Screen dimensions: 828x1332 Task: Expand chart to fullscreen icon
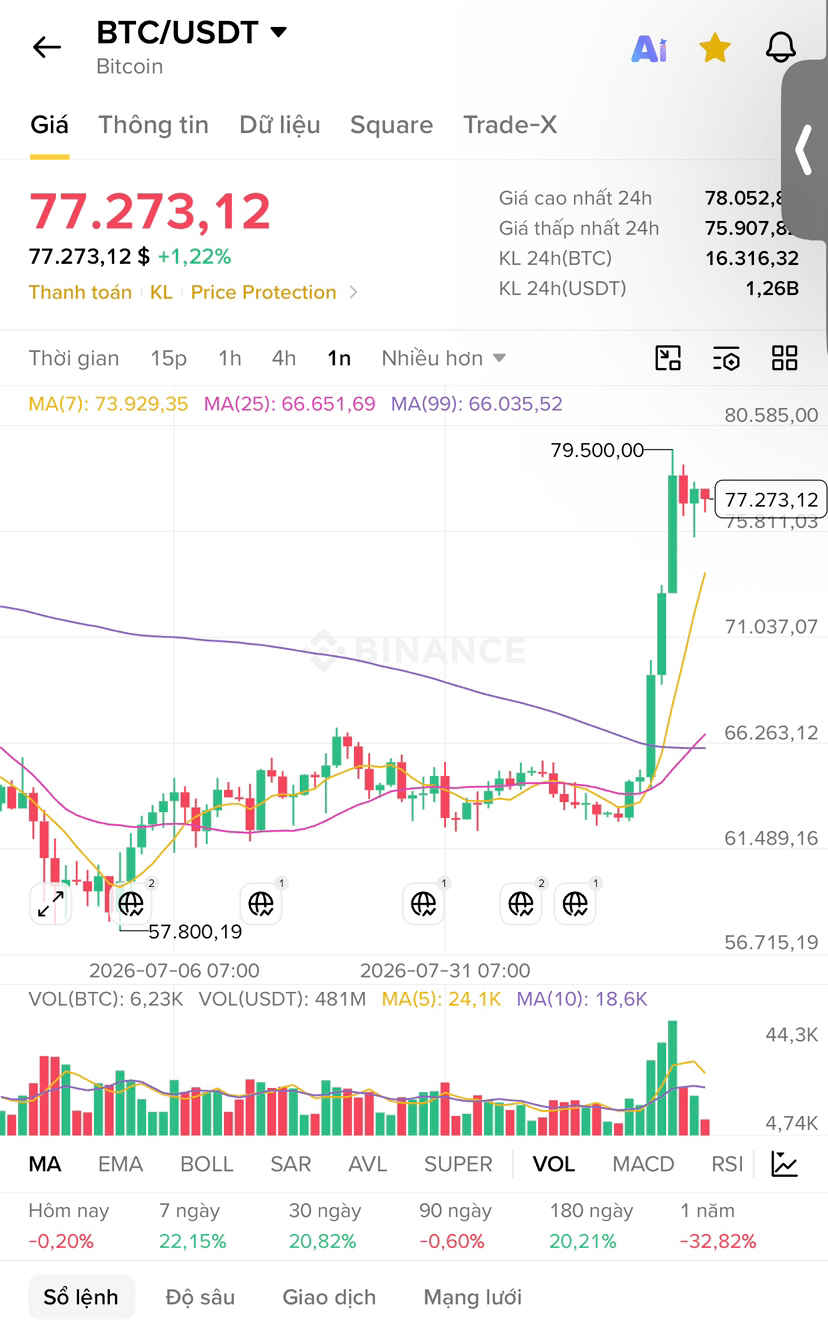pos(50,904)
